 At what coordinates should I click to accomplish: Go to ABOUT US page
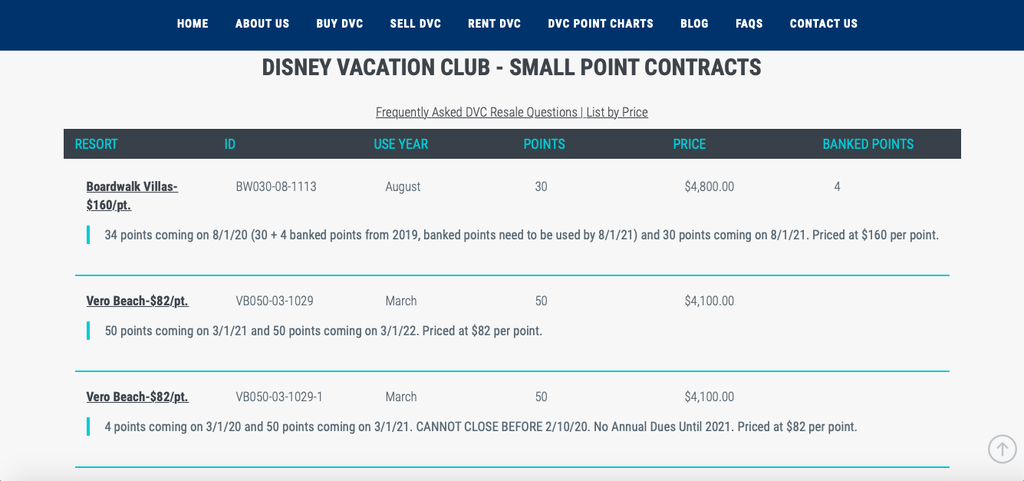[263, 23]
